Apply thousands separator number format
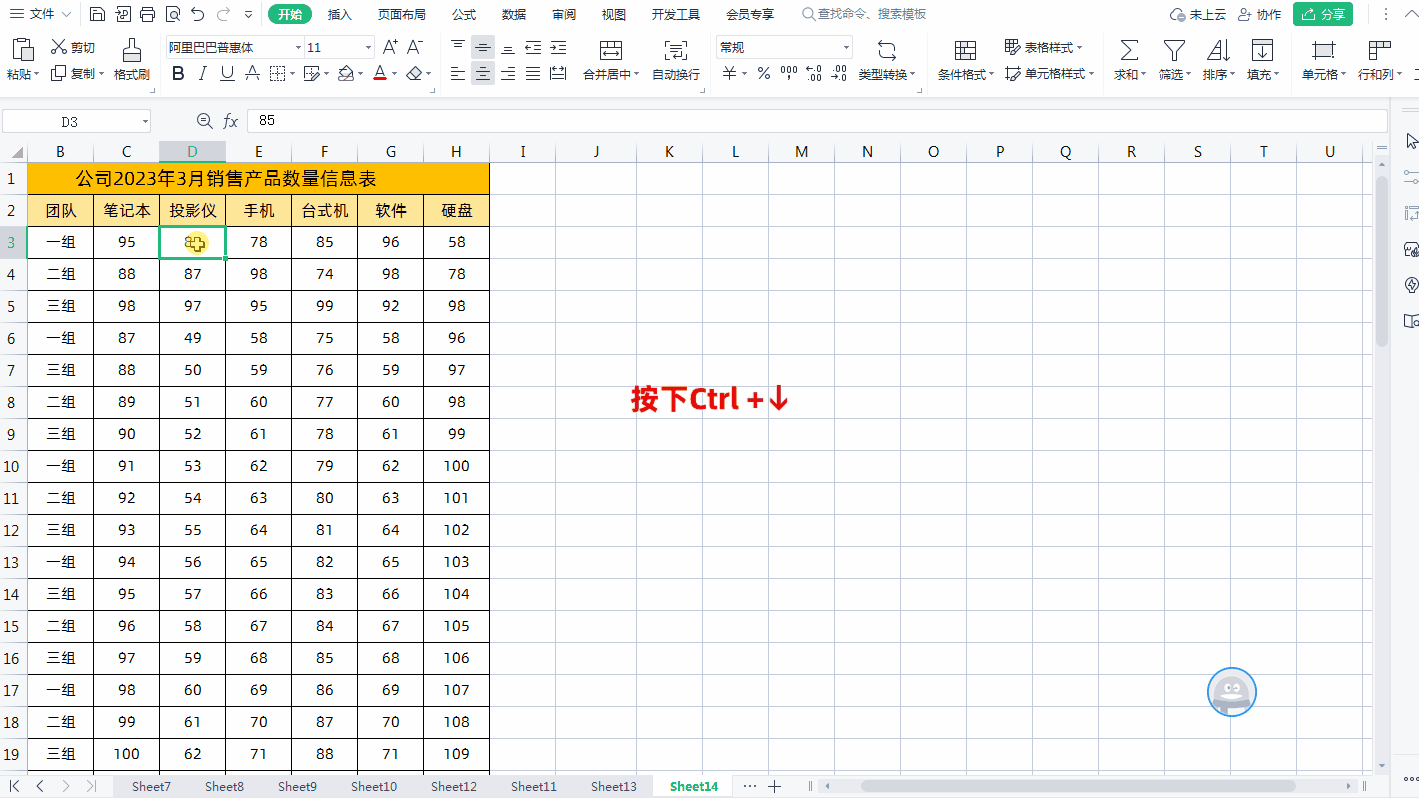The image size is (1419, 798). (x=788, y=73)
